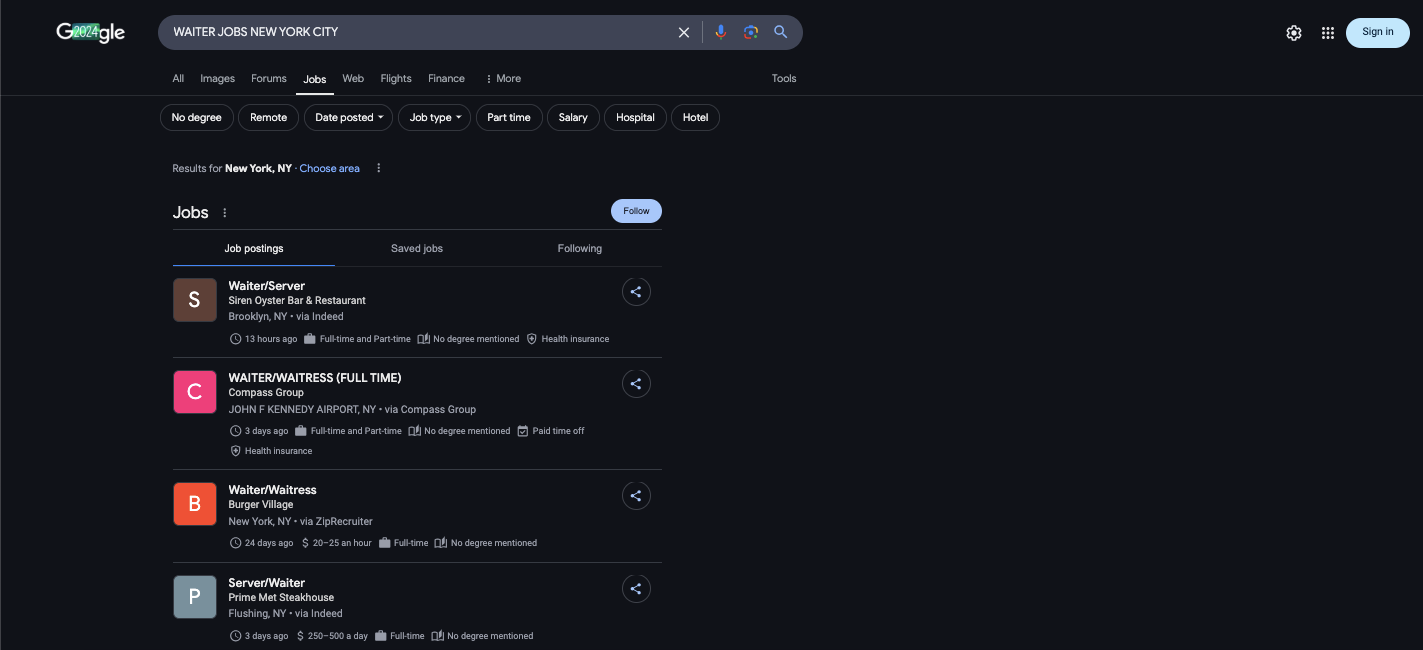1423x650 pixels.
Task: Switch to the All results tab
Action: click(178, 79)
